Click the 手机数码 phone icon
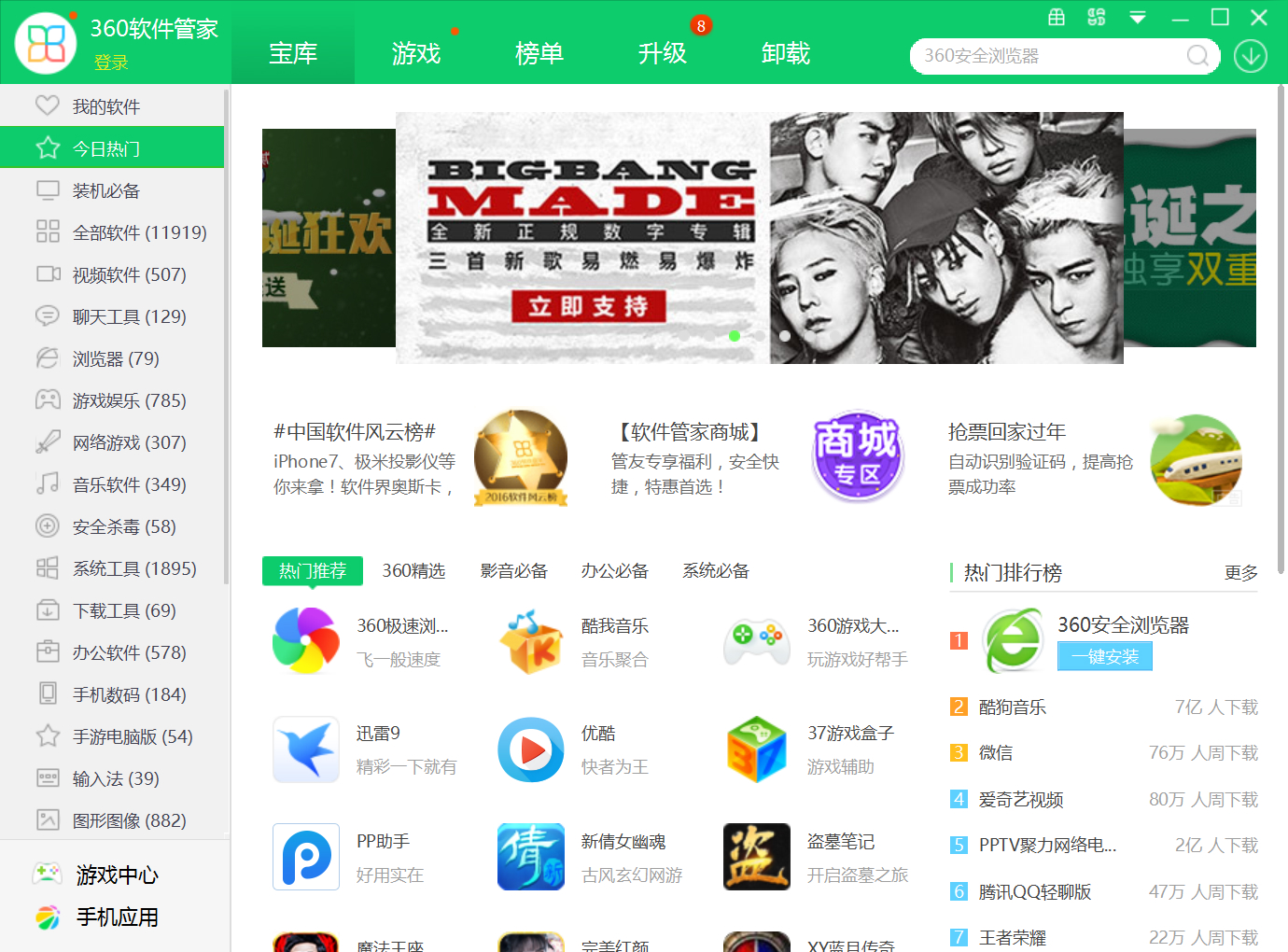This screenshot has height=952, width=1288. tap(48, 693)
